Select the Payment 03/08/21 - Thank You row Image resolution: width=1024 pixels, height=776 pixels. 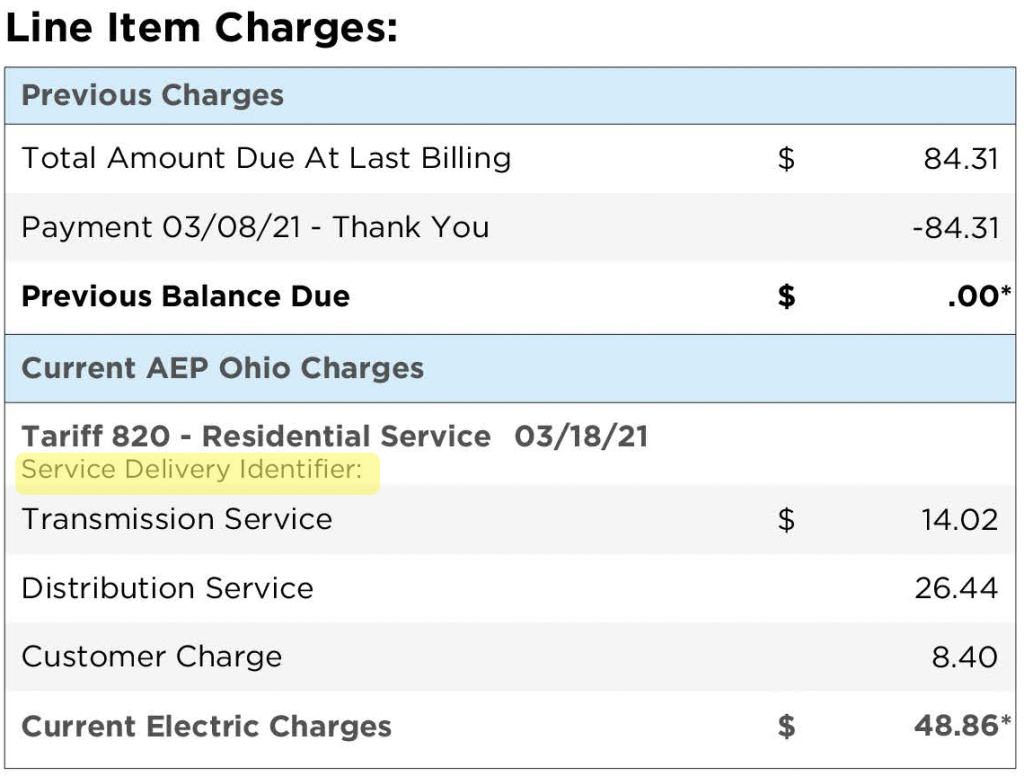tap(255, 227)
